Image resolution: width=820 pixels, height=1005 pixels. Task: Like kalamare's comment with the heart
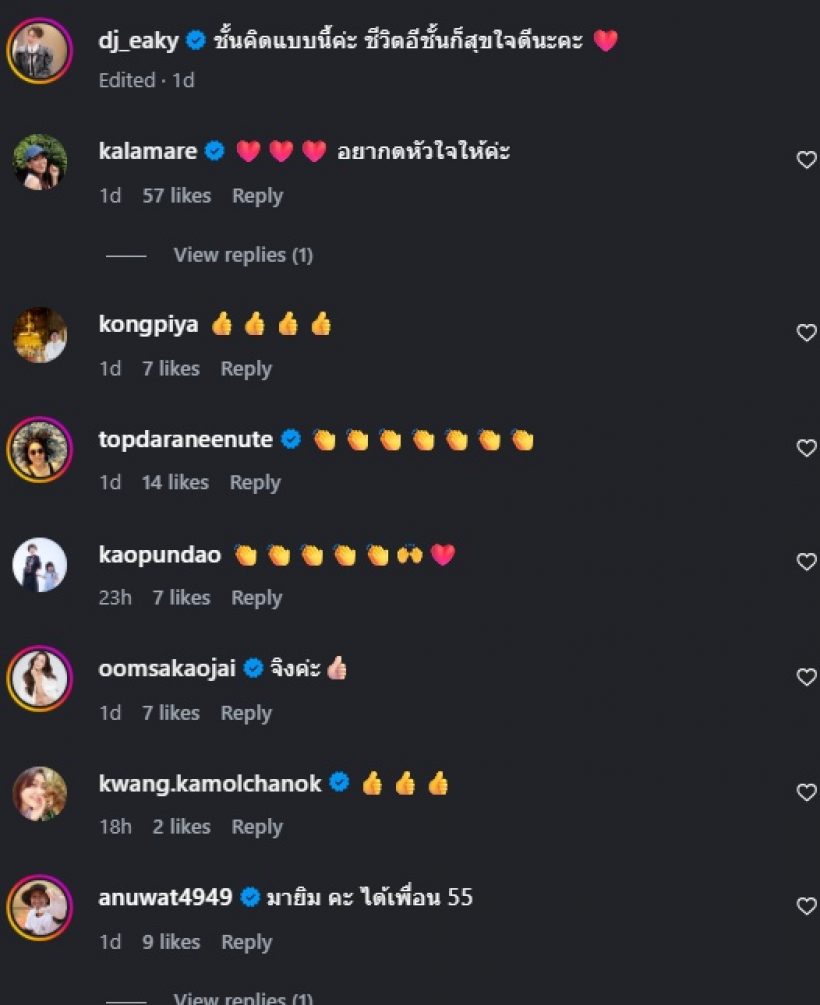point(806,160)
